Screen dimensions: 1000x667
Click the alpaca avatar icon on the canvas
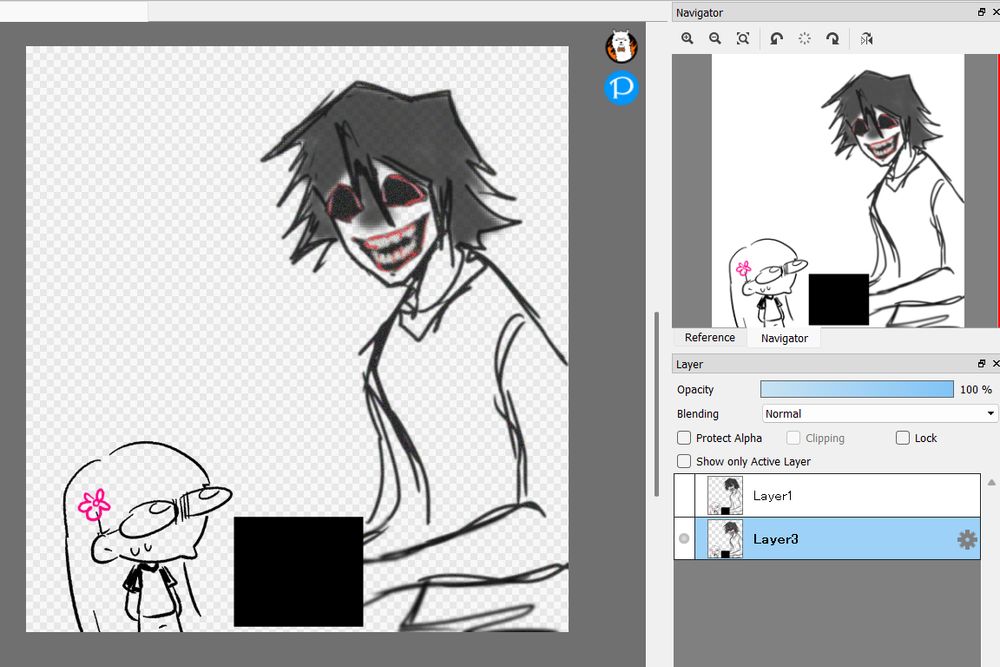621,47
